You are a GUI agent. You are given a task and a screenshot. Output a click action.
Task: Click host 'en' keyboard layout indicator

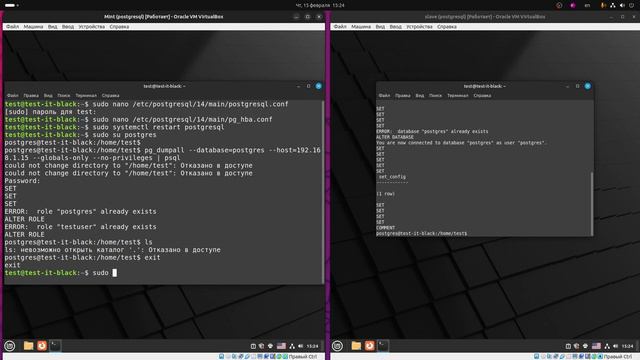pyautogui.click(x=587, y=5)
